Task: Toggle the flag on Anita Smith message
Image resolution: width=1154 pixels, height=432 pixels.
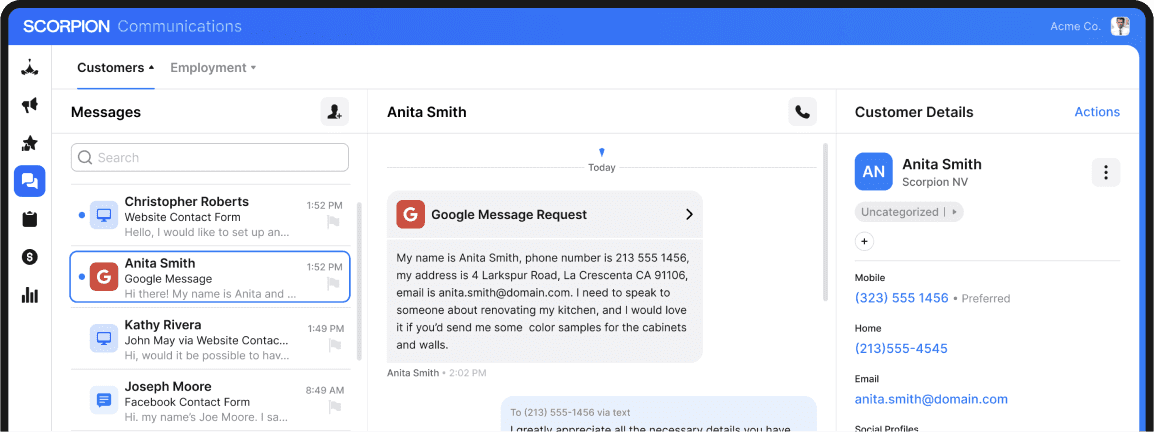Action: pos(334,283)
